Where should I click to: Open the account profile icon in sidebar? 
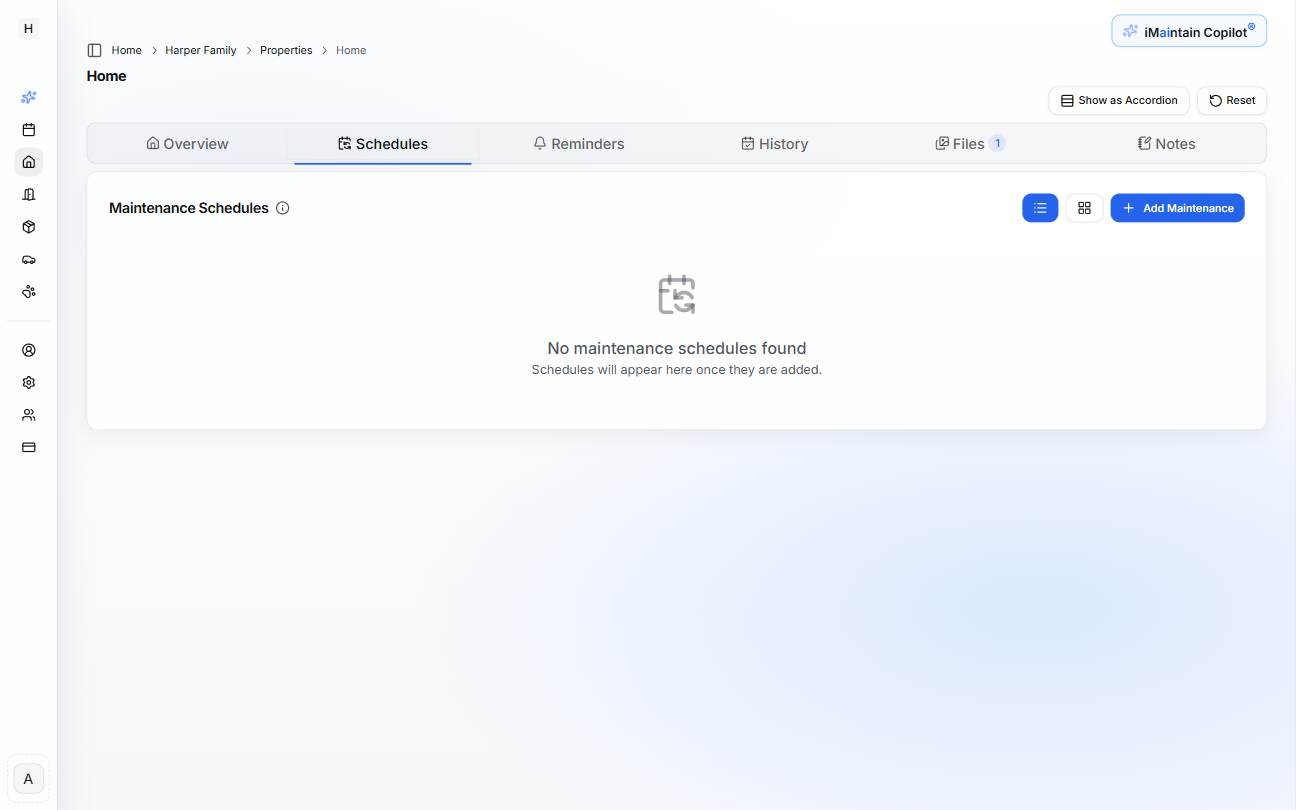click(x=28, y=350)
